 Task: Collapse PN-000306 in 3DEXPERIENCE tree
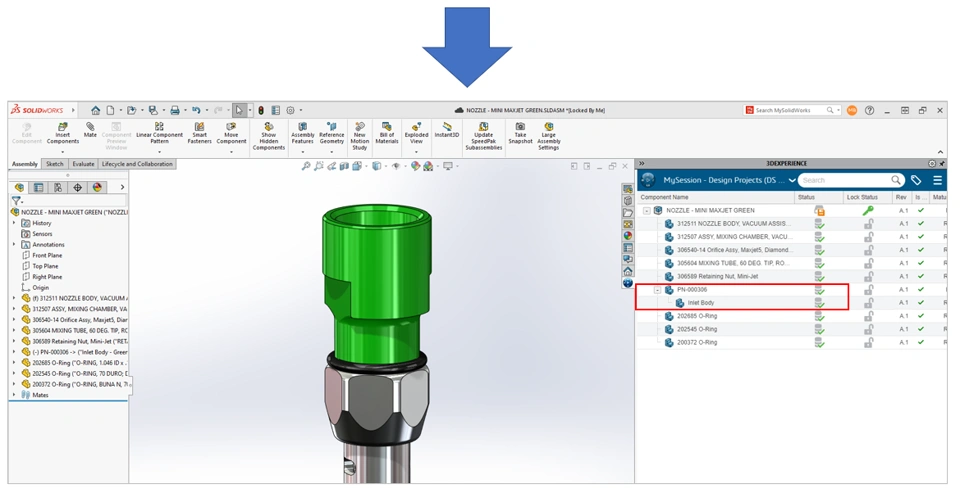pos(658,290)
